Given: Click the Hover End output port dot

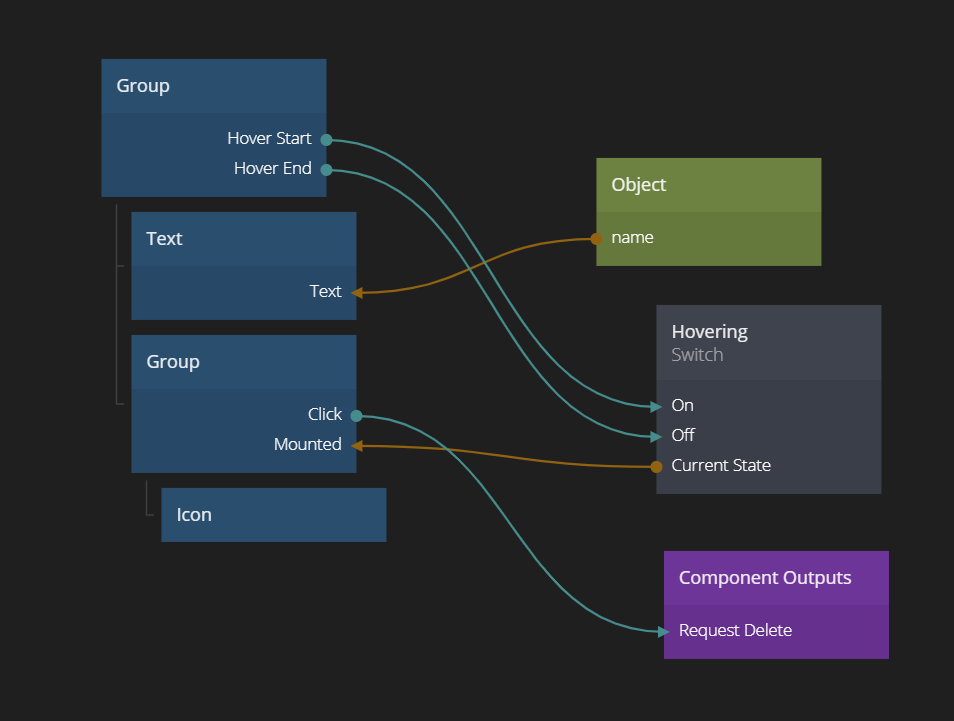Looking at the screenshot, I should (326, 169).
